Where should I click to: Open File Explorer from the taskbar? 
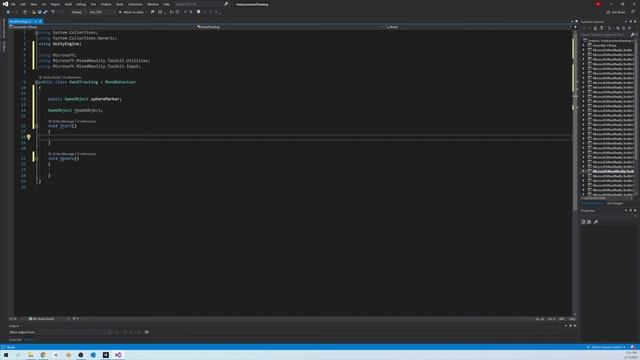click(31, 355)
